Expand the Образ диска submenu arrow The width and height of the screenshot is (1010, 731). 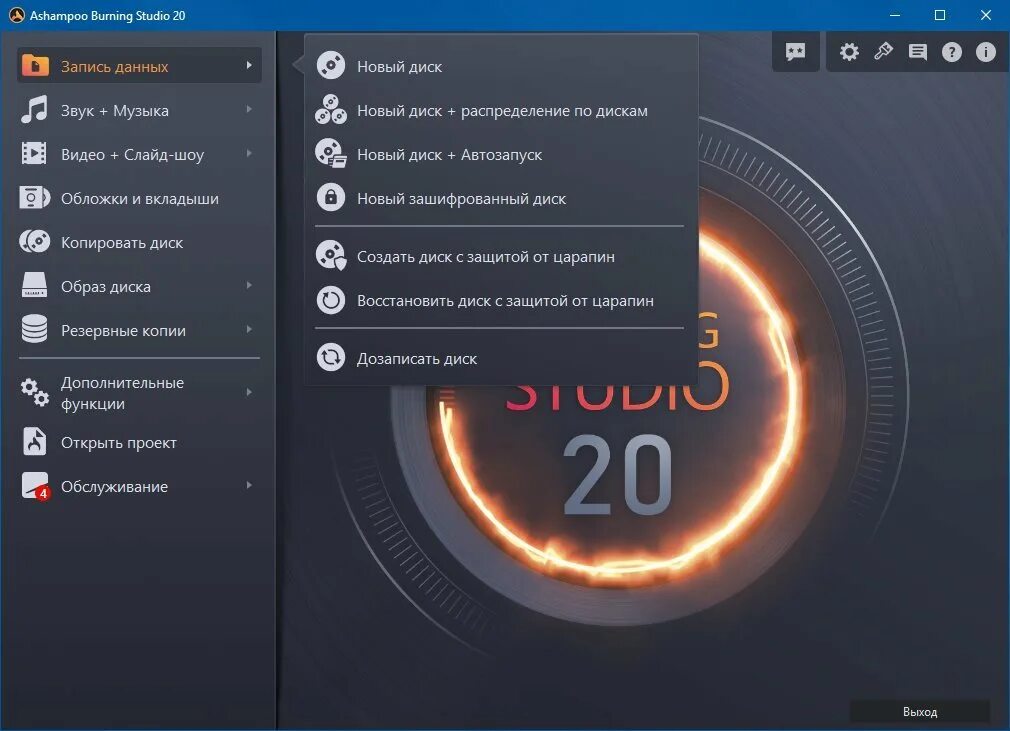click(x=249, y=285)
